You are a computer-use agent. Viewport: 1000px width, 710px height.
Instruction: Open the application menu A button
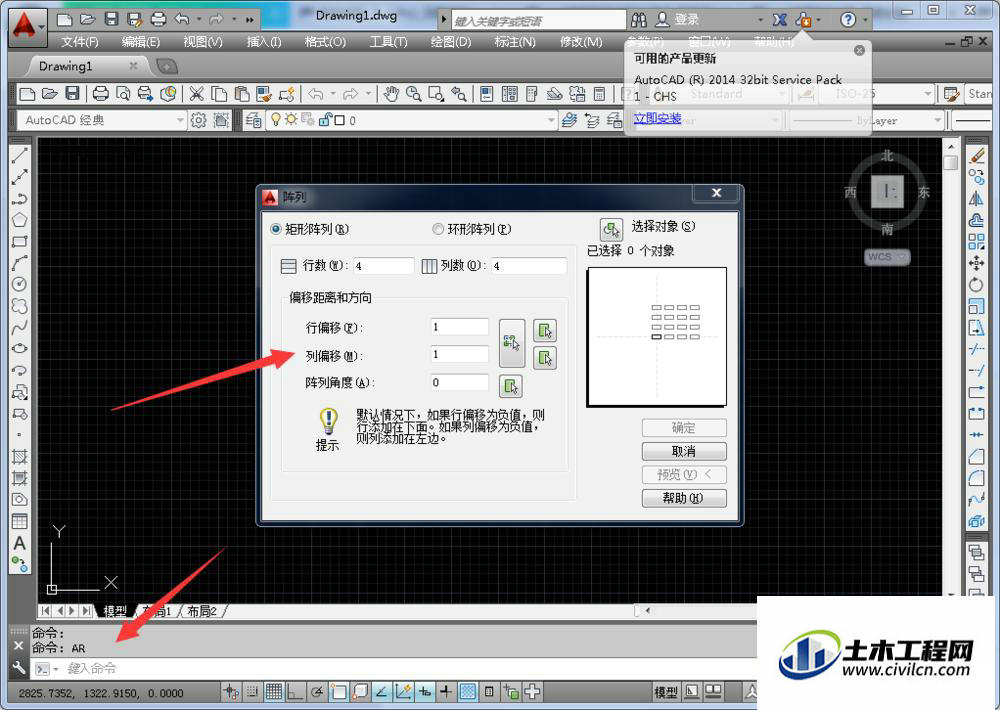(x=26, y=26)
